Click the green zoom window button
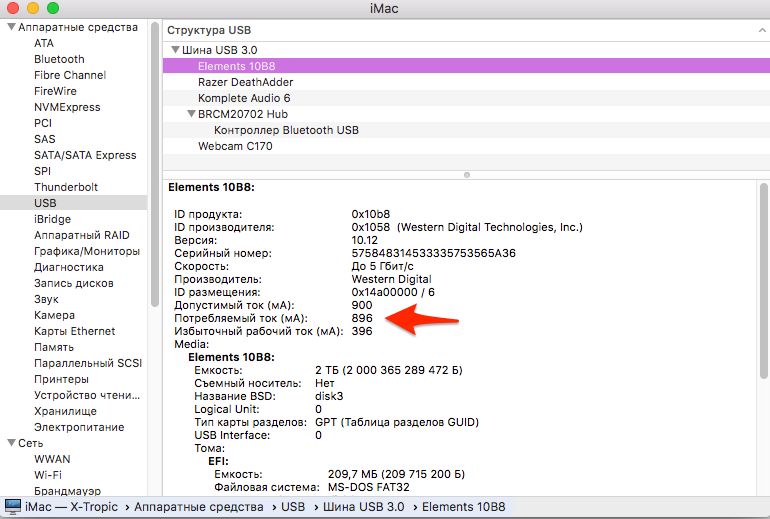The height and width of the screenshot is (519, 770). tap(53, 8)
